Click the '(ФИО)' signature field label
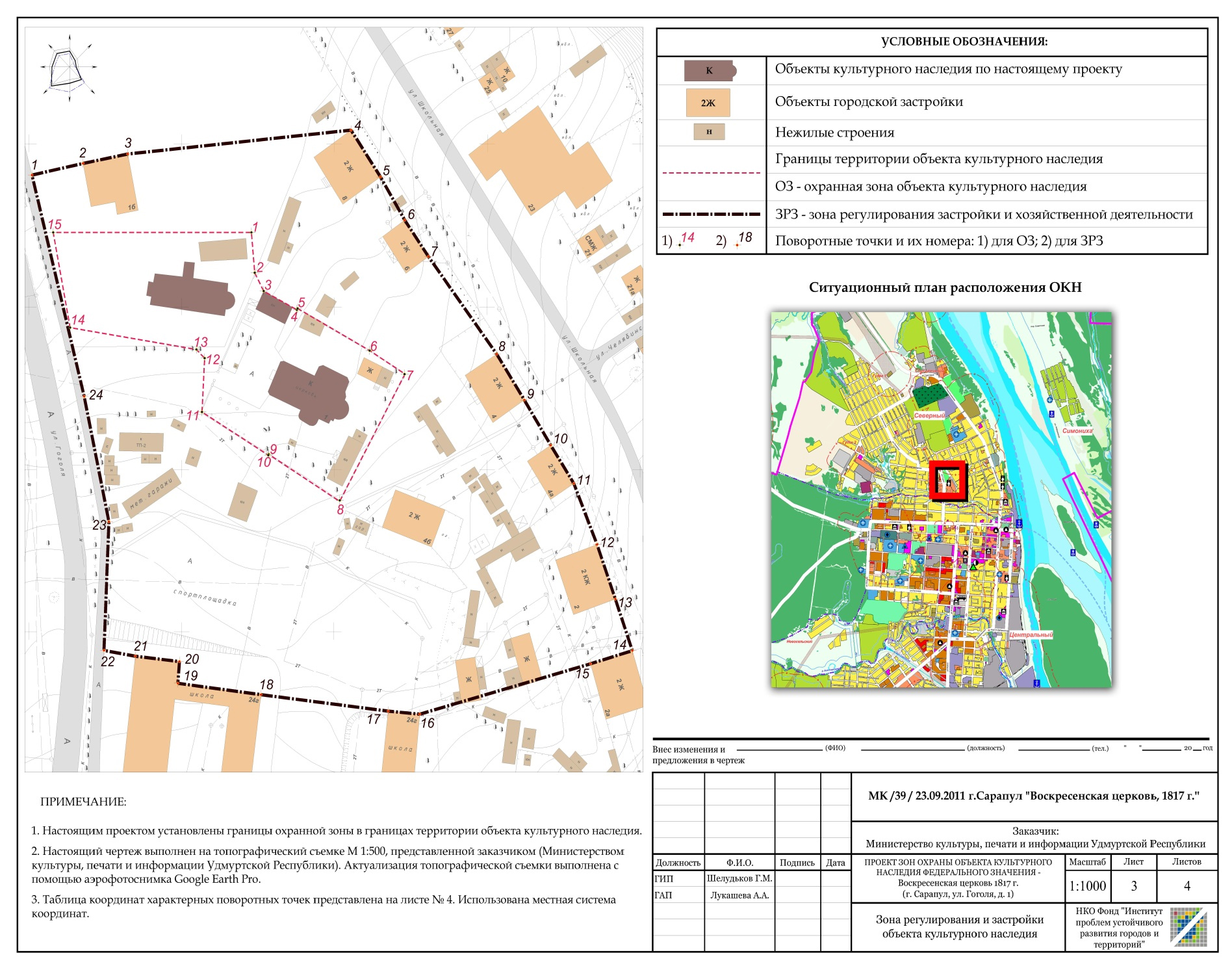 click(x=835, y=748)
